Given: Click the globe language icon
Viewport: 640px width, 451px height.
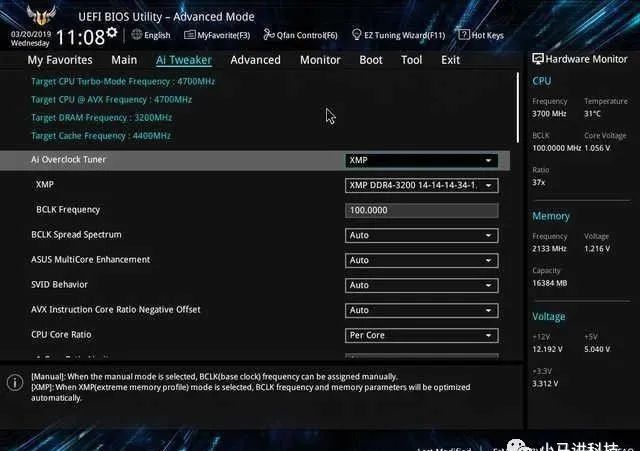Looking at the screenshot, I should [137, 35].
